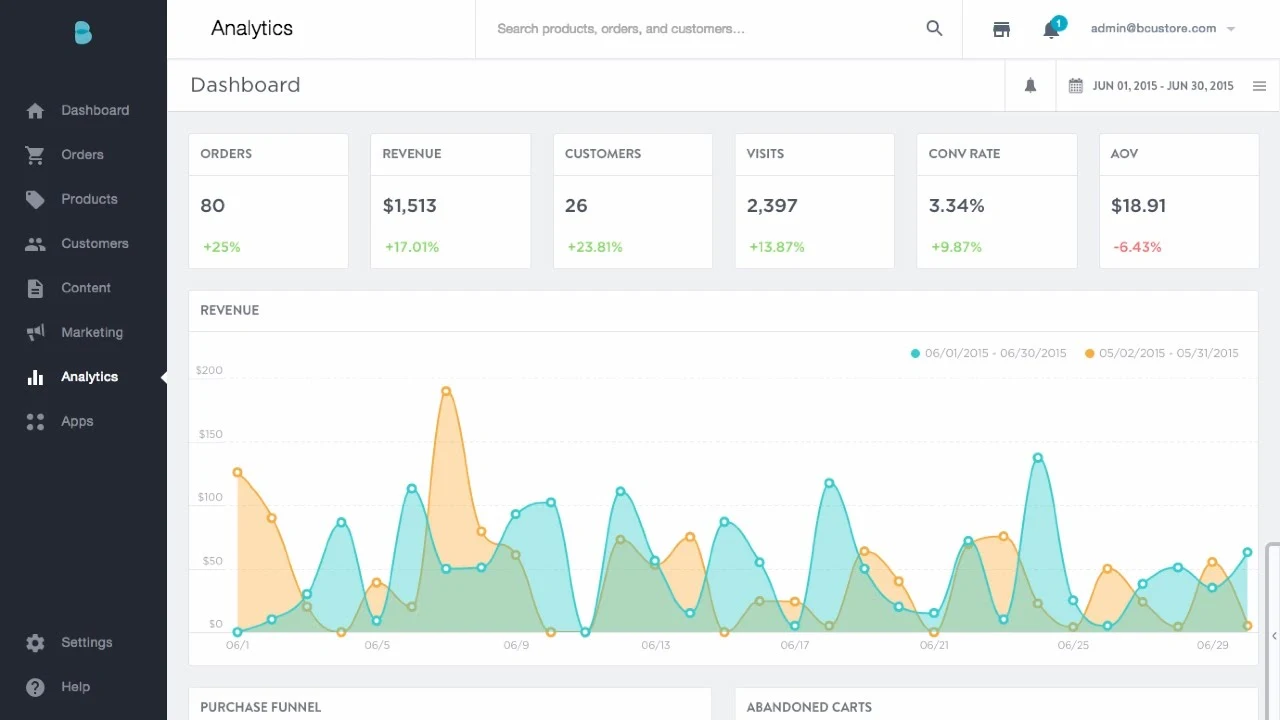Click the Help question mark icon
The height and width of the screenshot is (720, 1280).
pyautogui.click(x=35, y=687)
